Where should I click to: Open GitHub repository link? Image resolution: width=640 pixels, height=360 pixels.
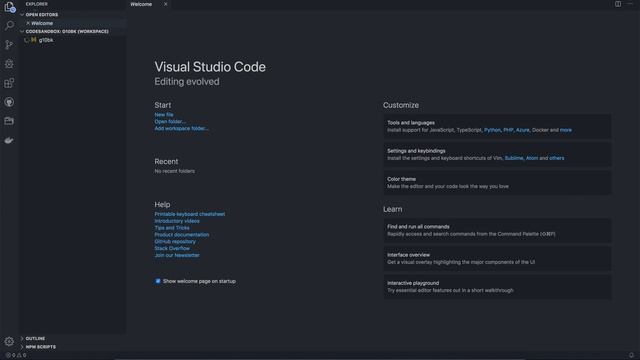175,242
